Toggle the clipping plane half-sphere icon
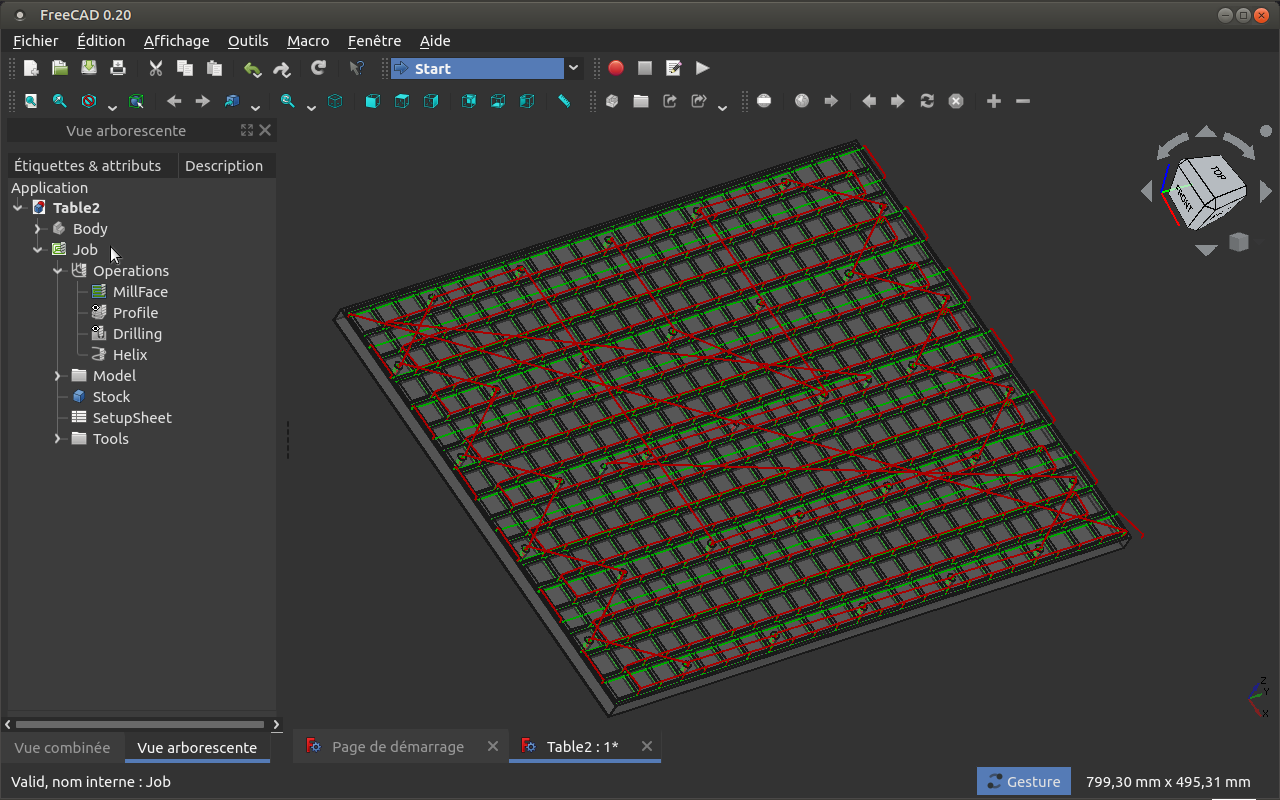This screenshot has height=800, width=1280. [x=764, y=101]
